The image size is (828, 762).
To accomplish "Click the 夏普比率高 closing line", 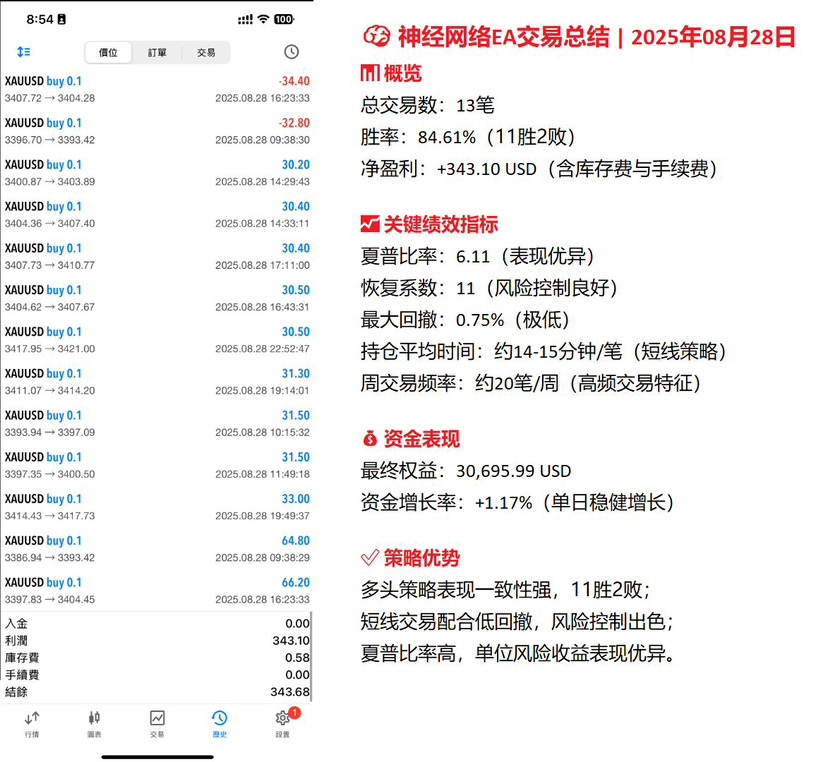I will click(x=518, y=653).
